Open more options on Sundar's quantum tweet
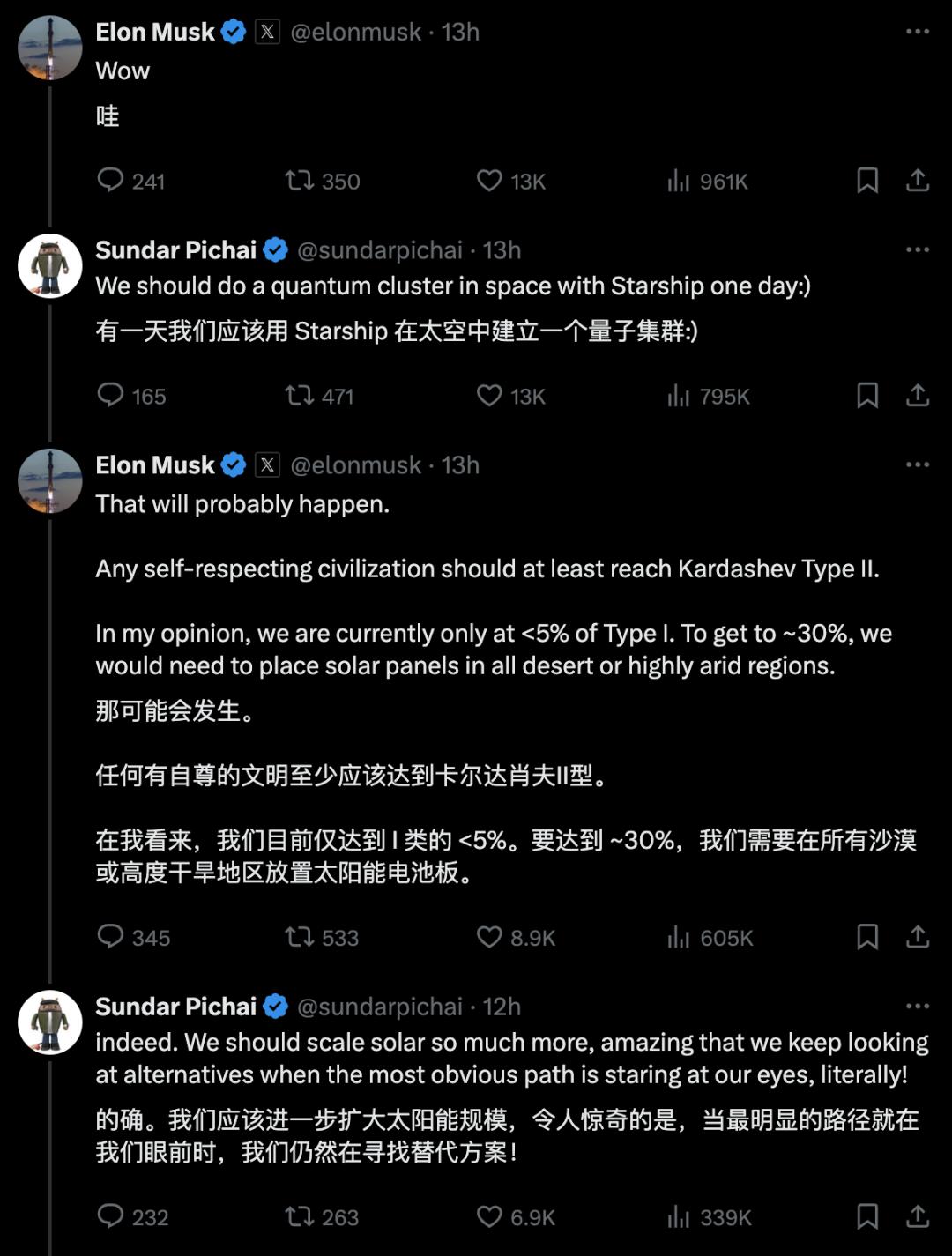Viewport: 952px width, 1256px height. tap(918, 249)
